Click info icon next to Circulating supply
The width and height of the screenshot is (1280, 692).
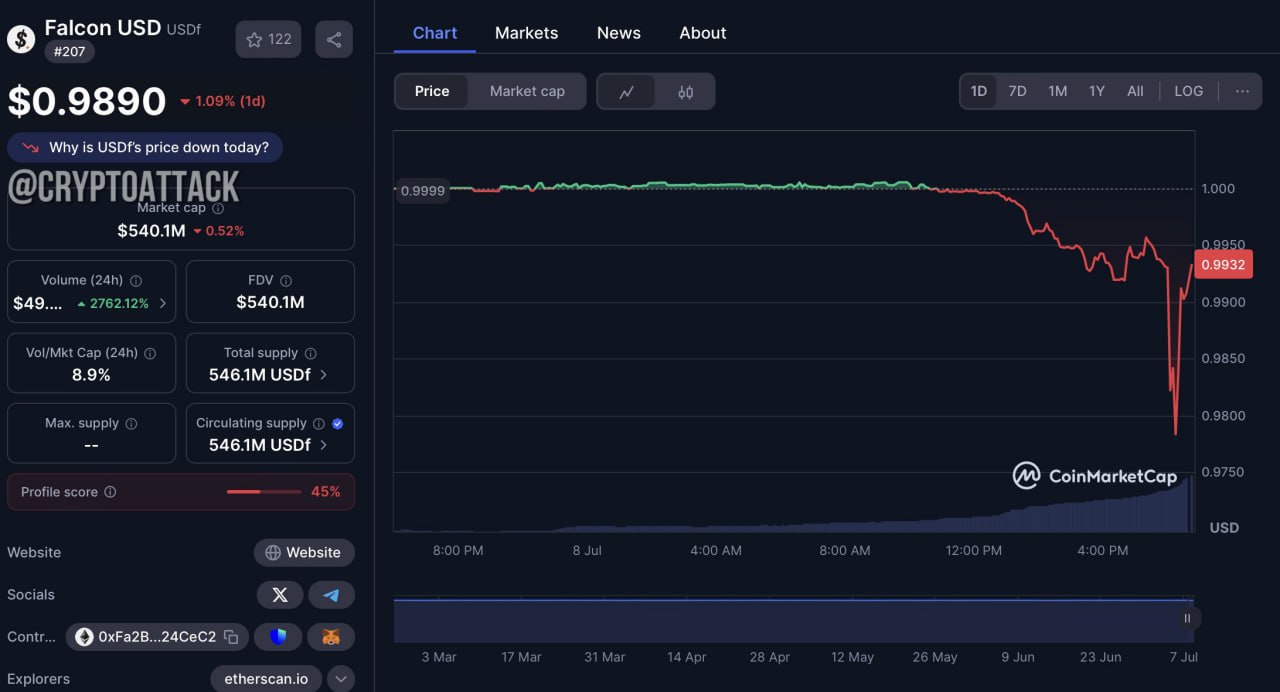(319, 424)
